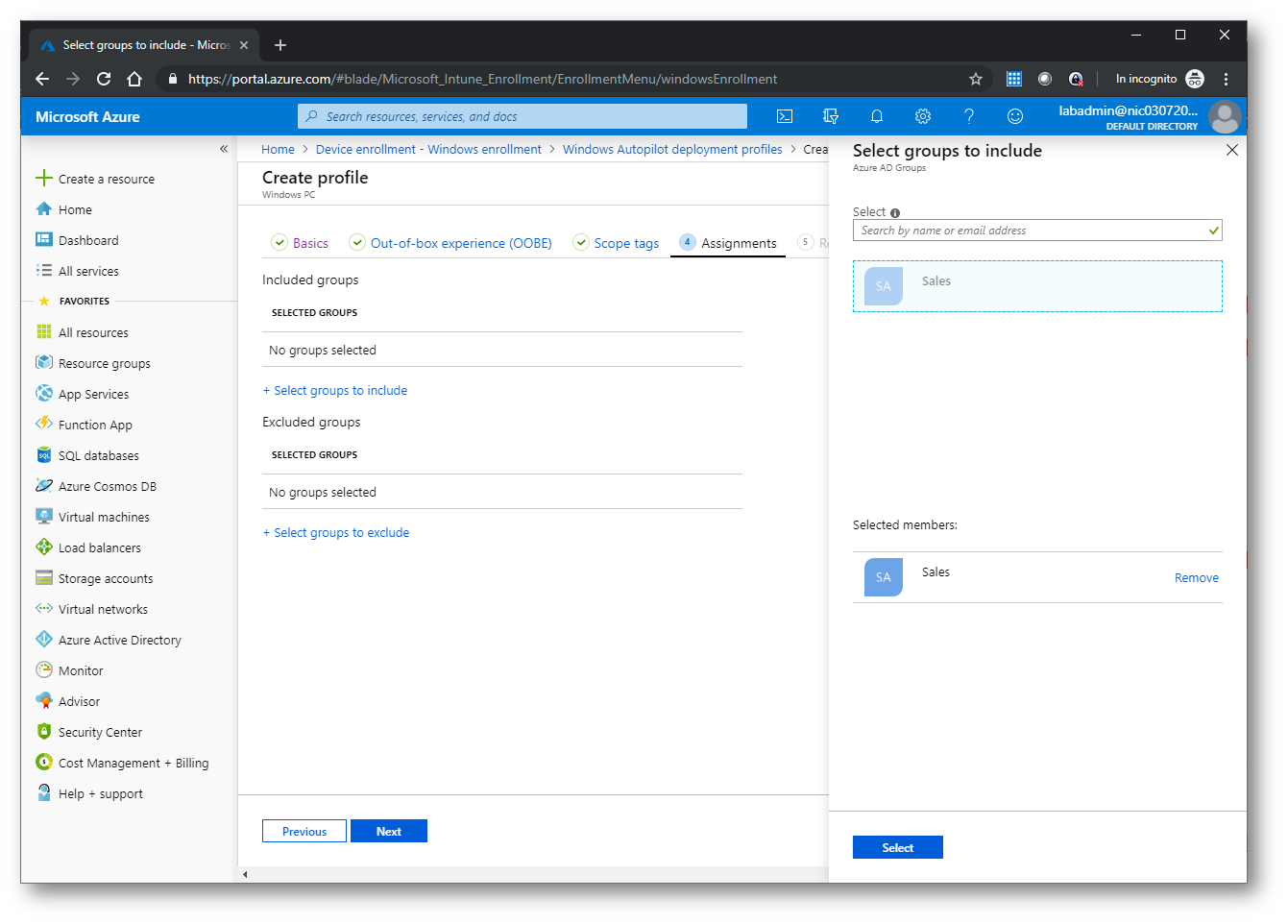Image resolution: width=1288 pixels, height=924 pixels.
Task: Switch to the Scope tags tab
Action: point(616,243)
